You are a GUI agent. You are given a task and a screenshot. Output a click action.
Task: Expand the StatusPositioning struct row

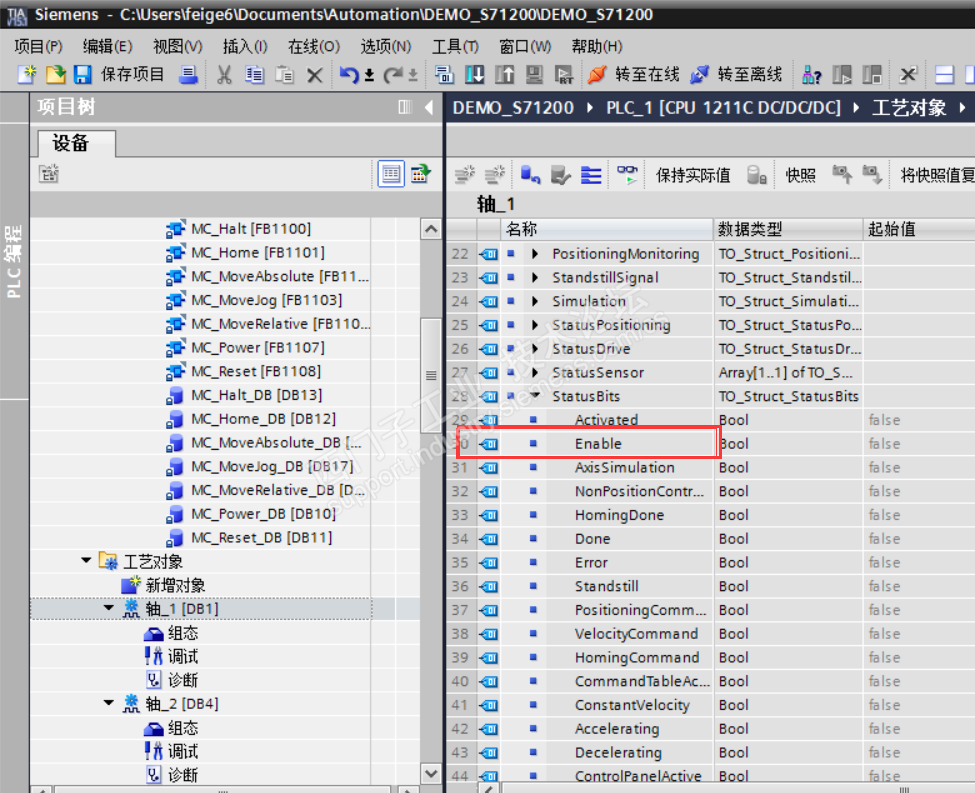(535, 325)
